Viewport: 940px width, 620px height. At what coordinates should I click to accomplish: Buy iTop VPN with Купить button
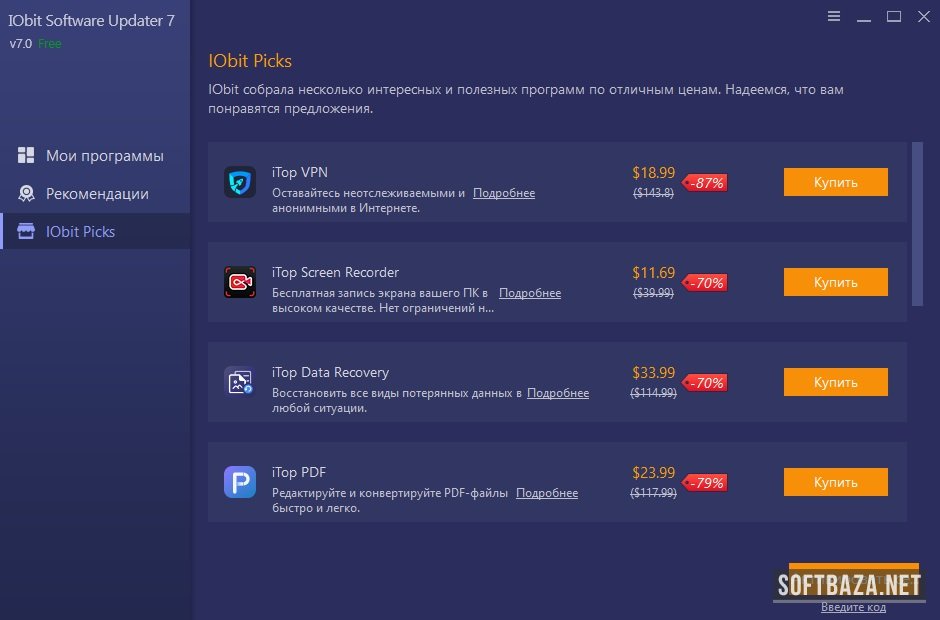point(835,182)
